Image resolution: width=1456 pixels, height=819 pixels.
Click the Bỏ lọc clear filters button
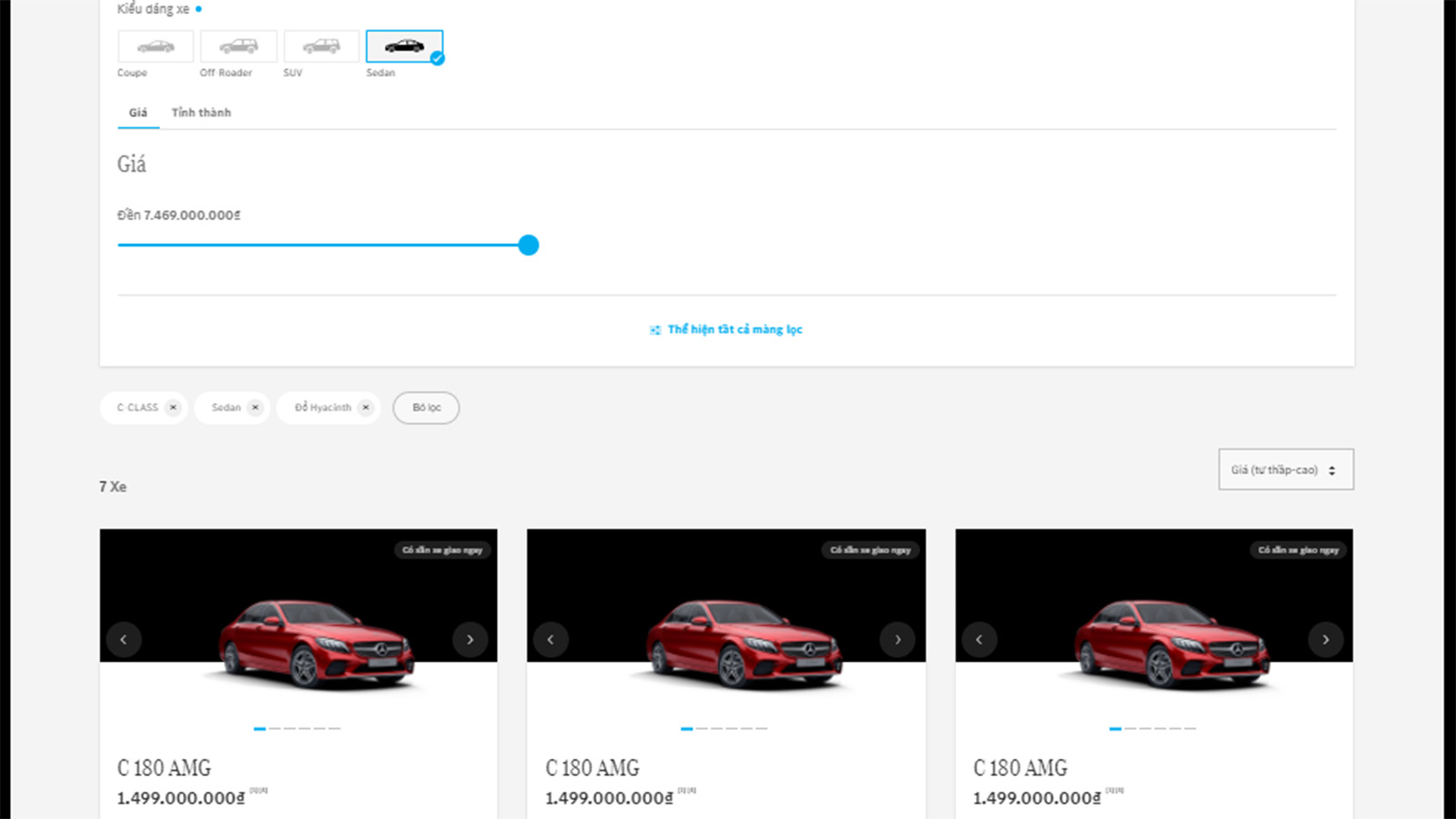click(426, 408)
